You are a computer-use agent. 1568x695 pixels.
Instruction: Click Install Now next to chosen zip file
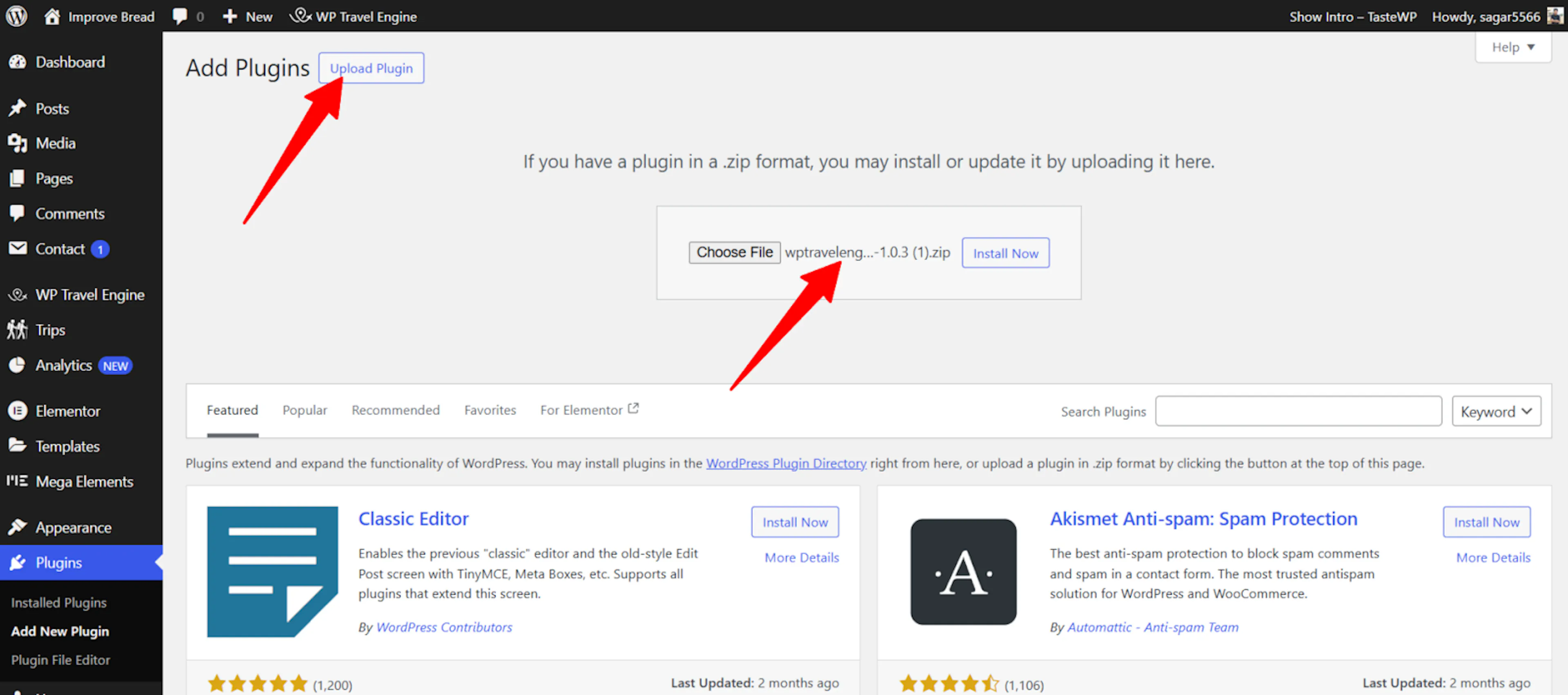click(1005, 253)
